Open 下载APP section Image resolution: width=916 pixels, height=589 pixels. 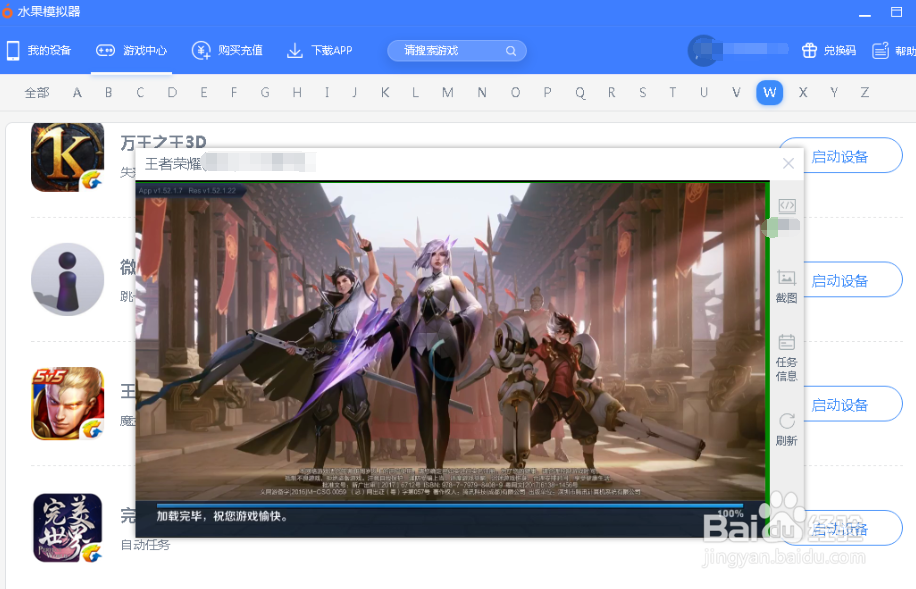(320, 51)
